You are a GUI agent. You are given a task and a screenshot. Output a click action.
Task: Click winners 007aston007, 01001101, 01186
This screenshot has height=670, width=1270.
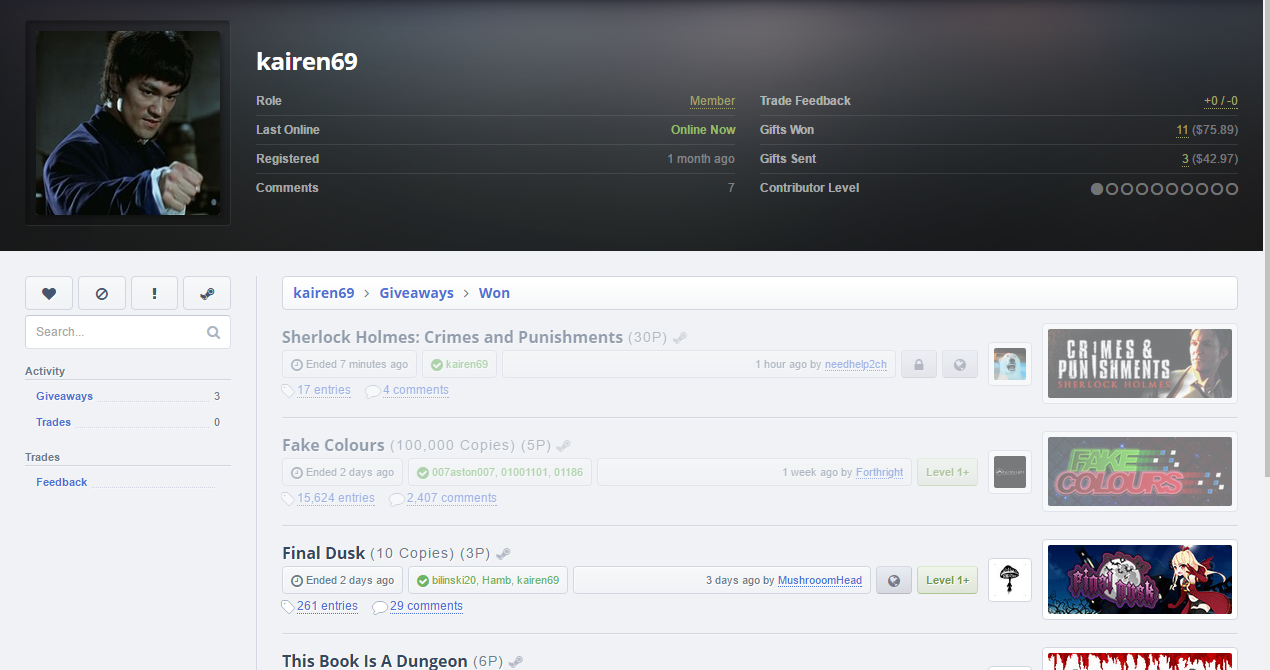507,473
